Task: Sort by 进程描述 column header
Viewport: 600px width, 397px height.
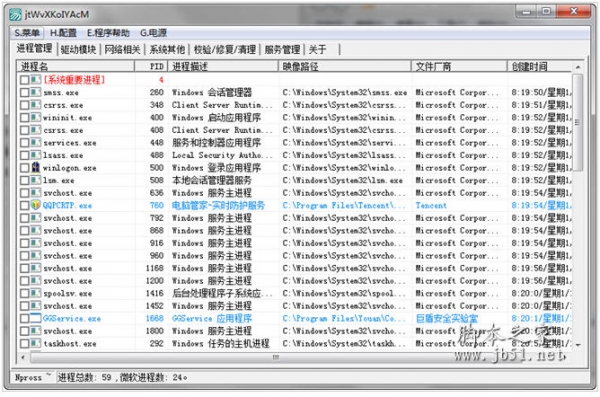Action: (x=223, y=67)
